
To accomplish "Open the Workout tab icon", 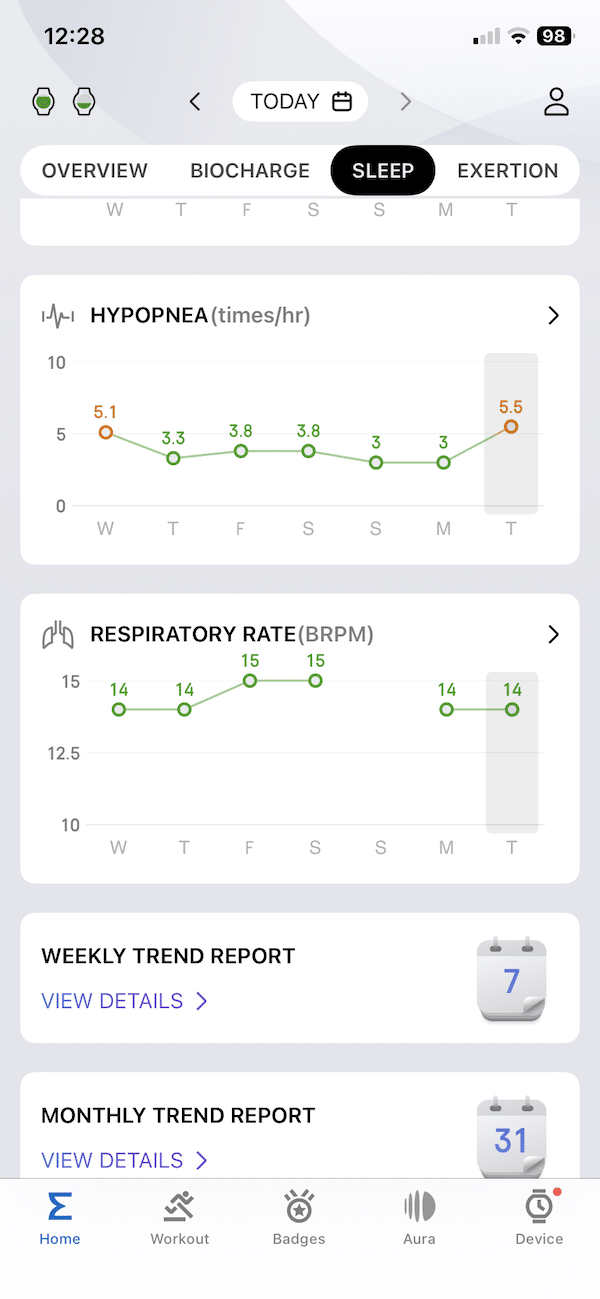I will pyautogui.click(x=180, y=1207).
